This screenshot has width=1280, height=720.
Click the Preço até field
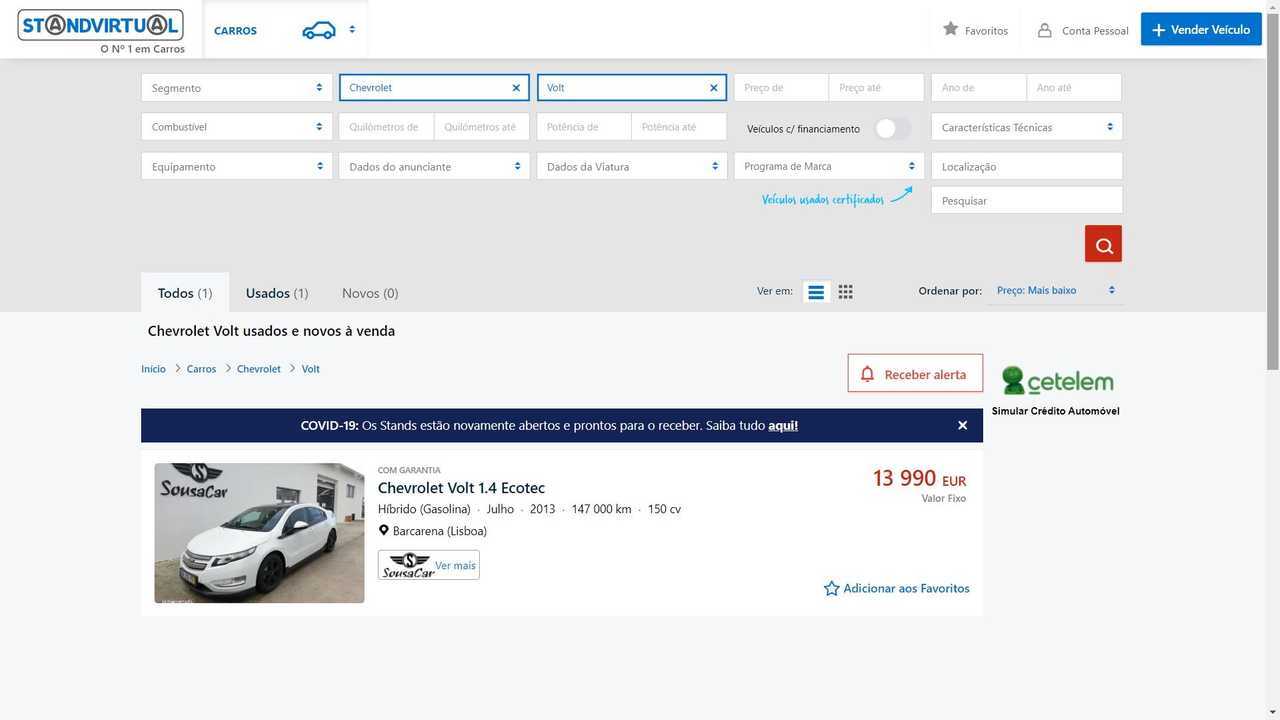[x=877, y=88]
